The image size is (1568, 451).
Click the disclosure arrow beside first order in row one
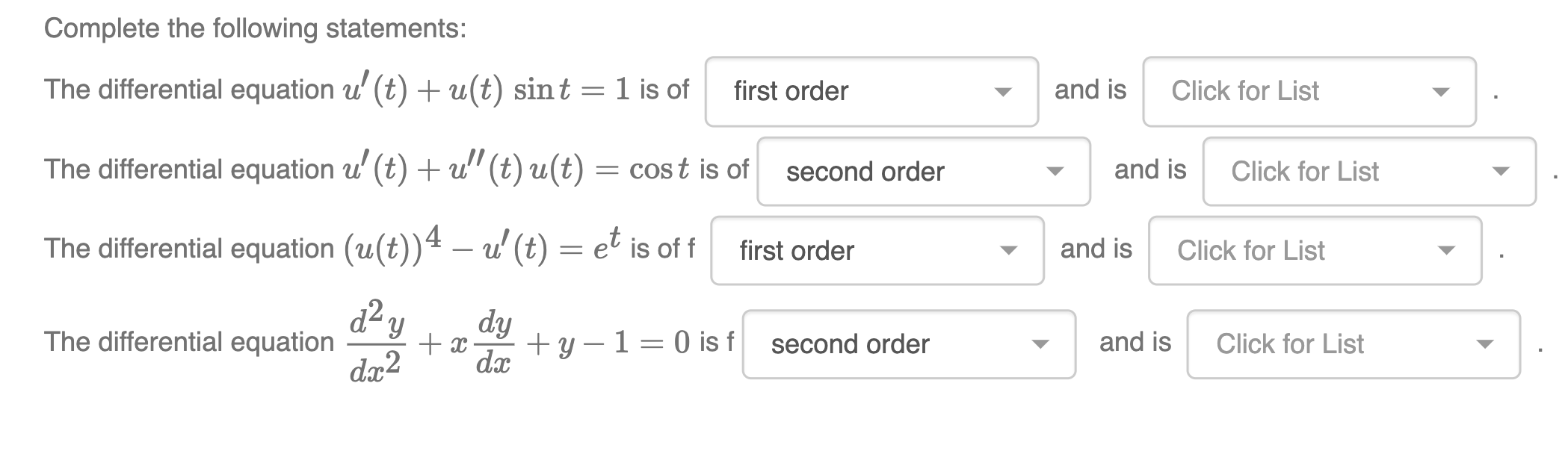coord(1003,92)
